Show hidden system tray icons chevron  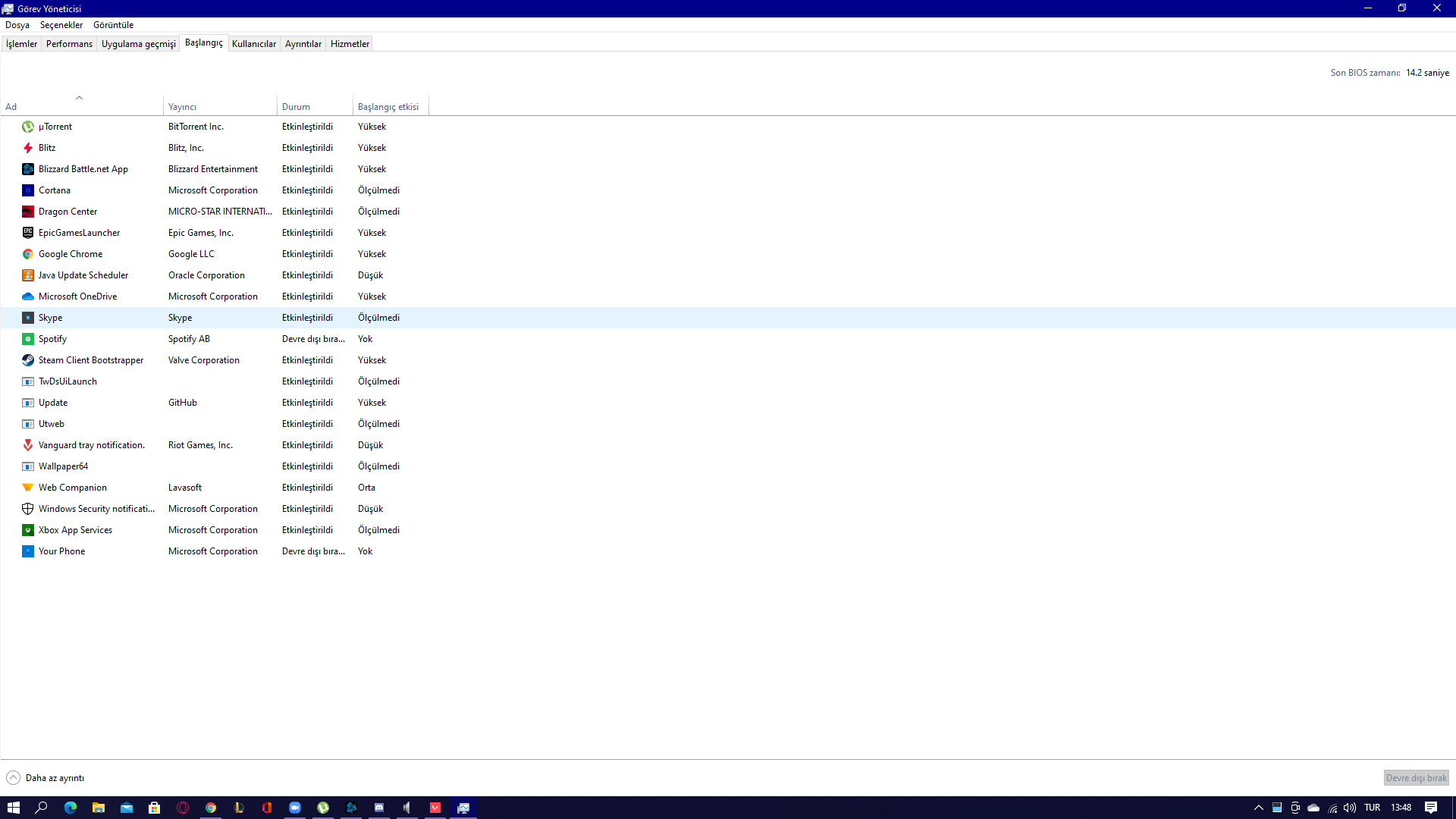click(1259, 808)
